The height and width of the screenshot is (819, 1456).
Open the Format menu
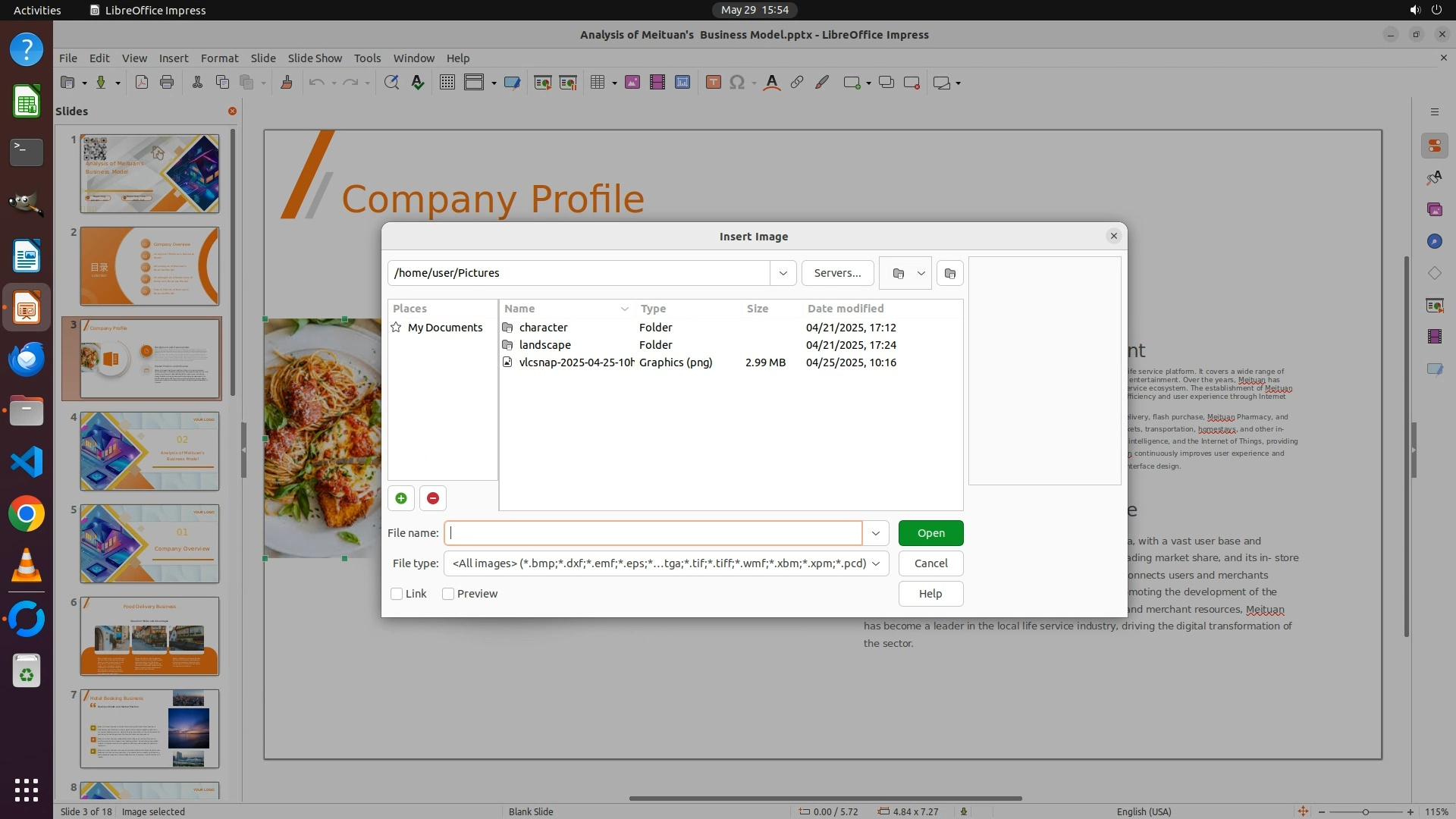219,58
